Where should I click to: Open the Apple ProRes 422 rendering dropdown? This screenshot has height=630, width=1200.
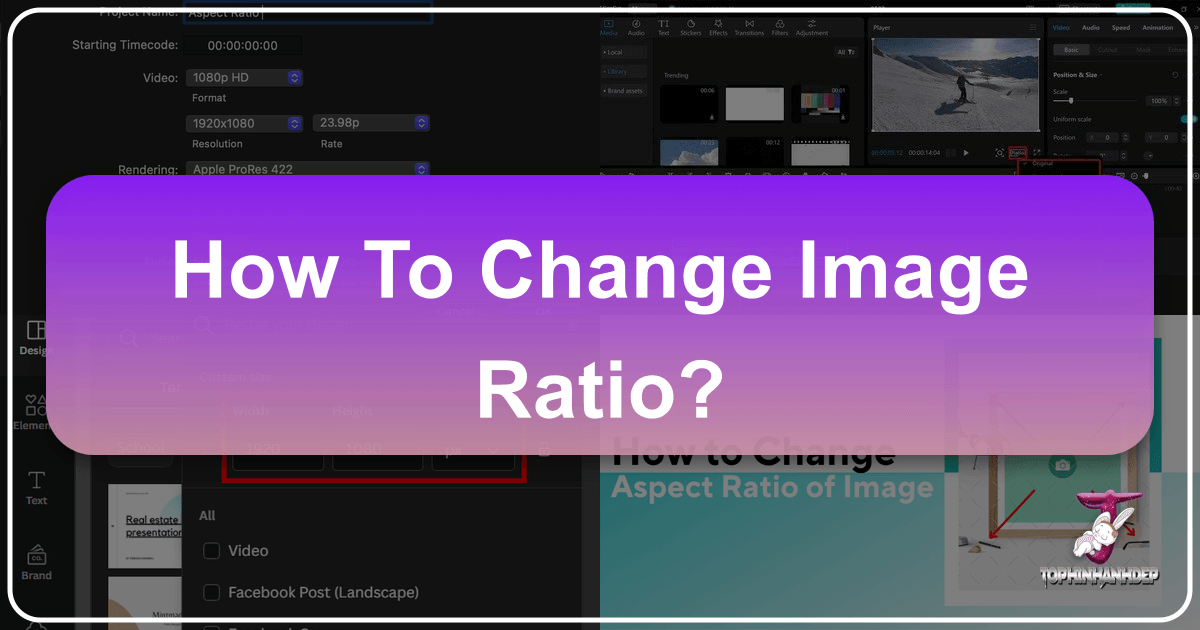click(x=308, y=169)
